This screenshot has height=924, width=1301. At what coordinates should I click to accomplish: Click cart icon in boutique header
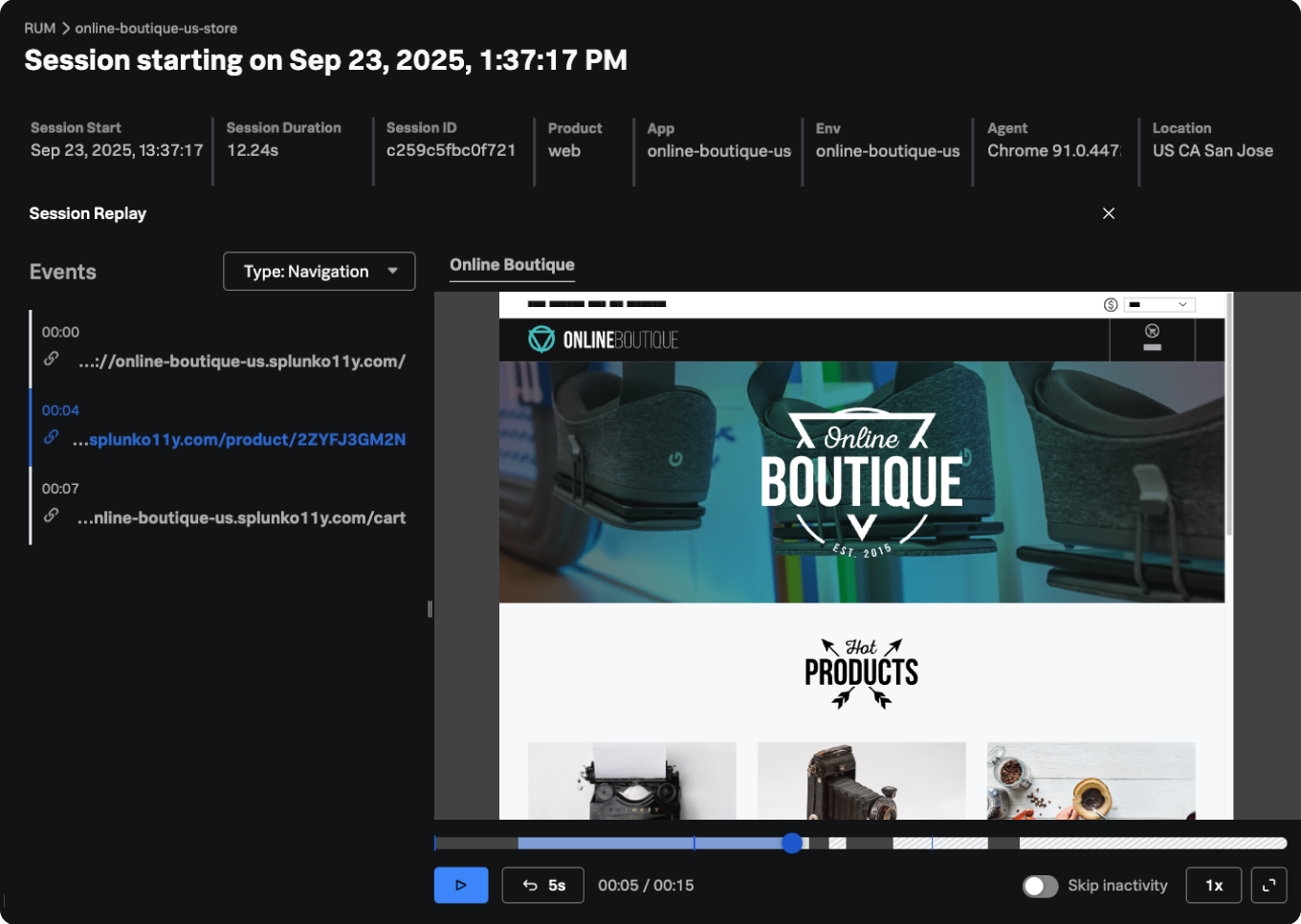point(1152,337)
